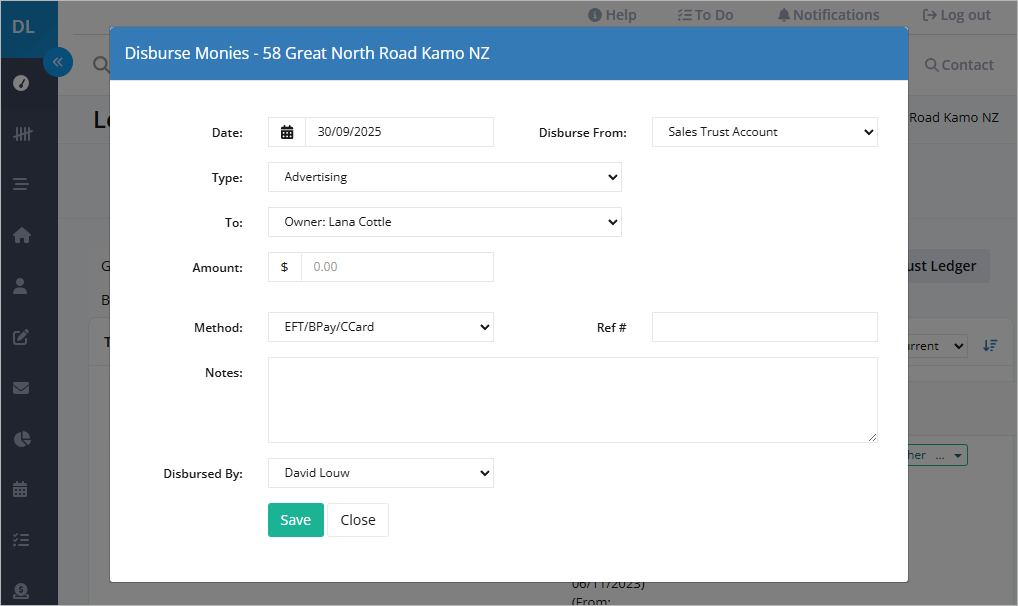
Task: Open the mail envelope sidebar icon
Action: coord(21,388)
